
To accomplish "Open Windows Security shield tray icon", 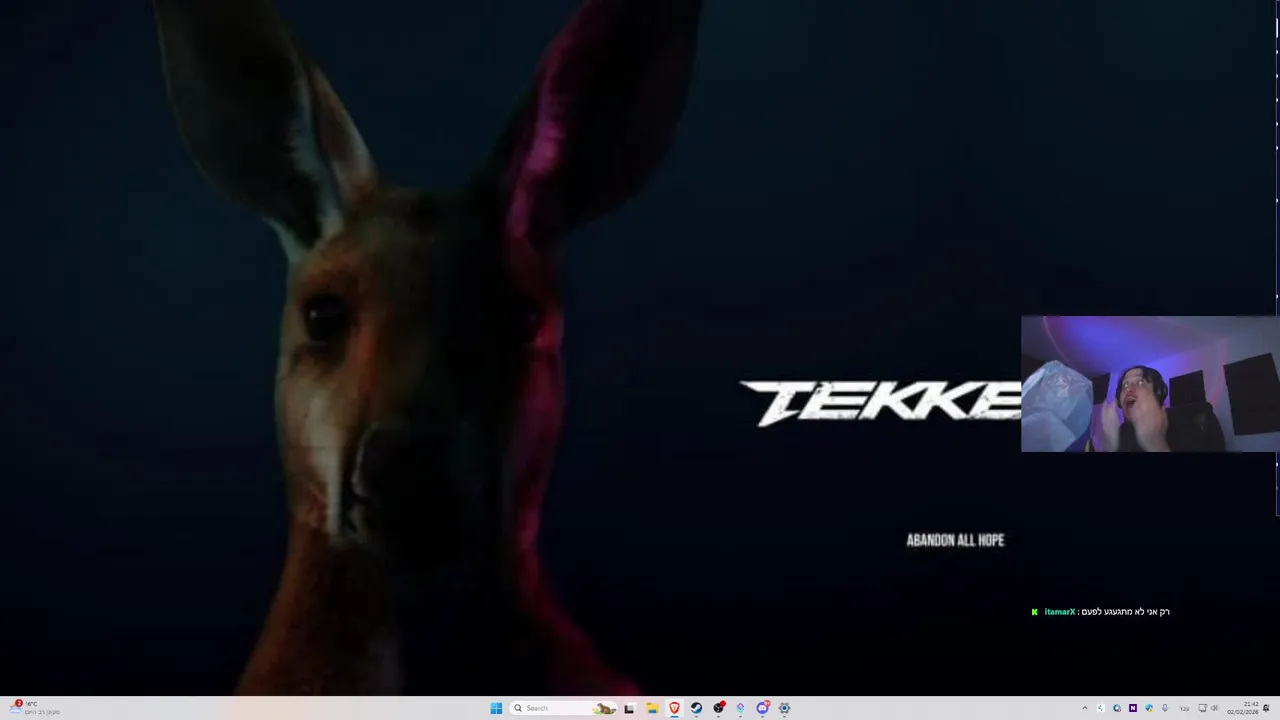I will [1149, 708].
